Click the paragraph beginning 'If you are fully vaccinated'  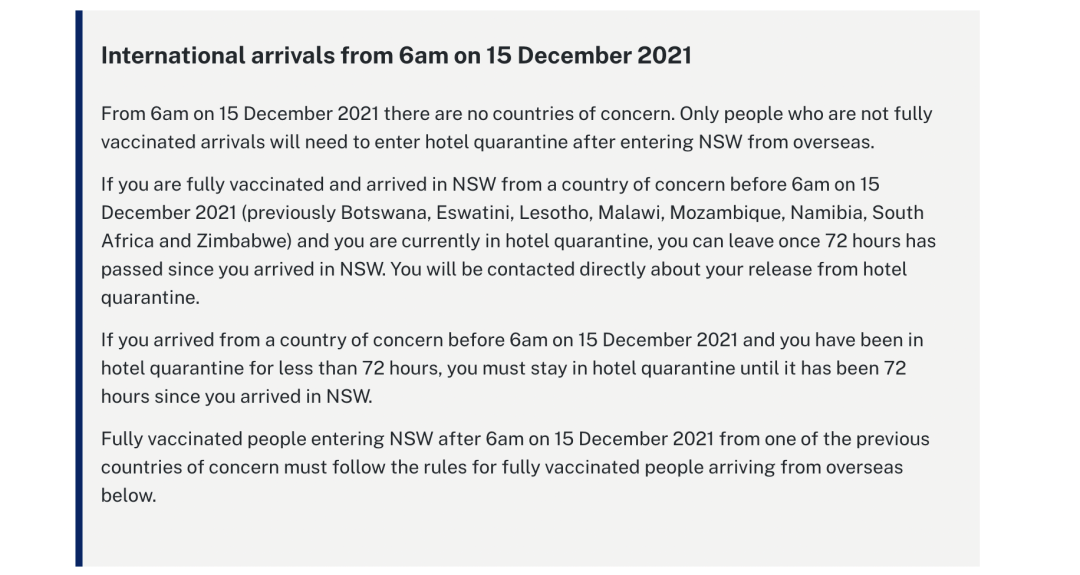(x=518, y=240)
